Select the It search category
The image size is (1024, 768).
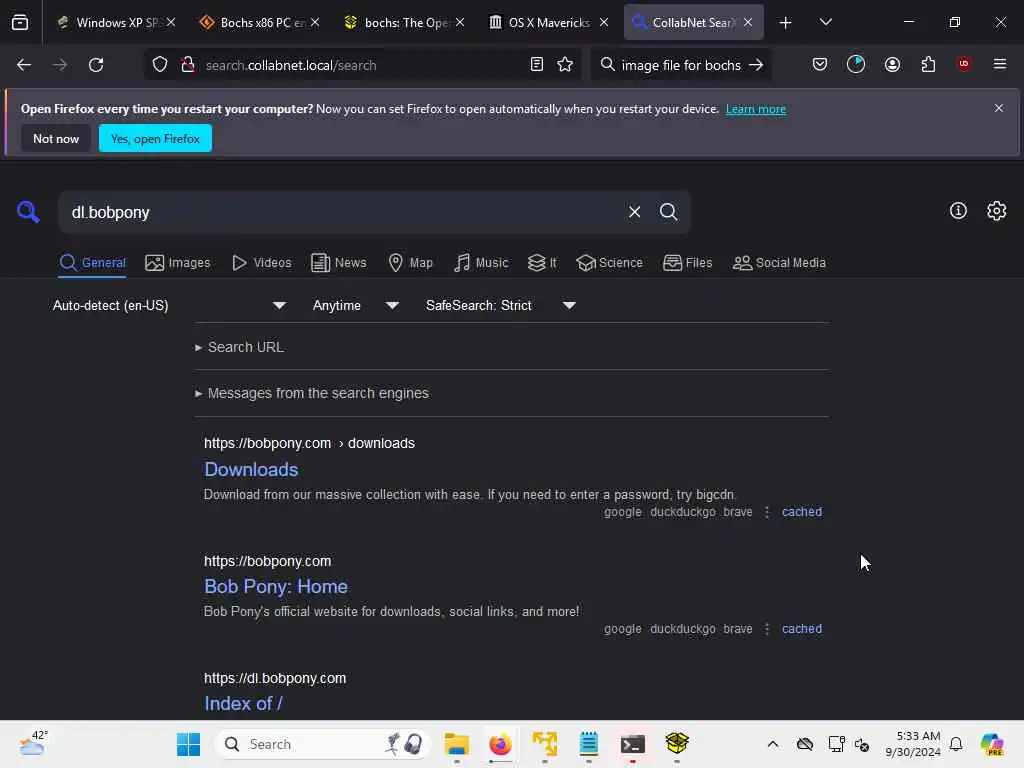[542, 263]
